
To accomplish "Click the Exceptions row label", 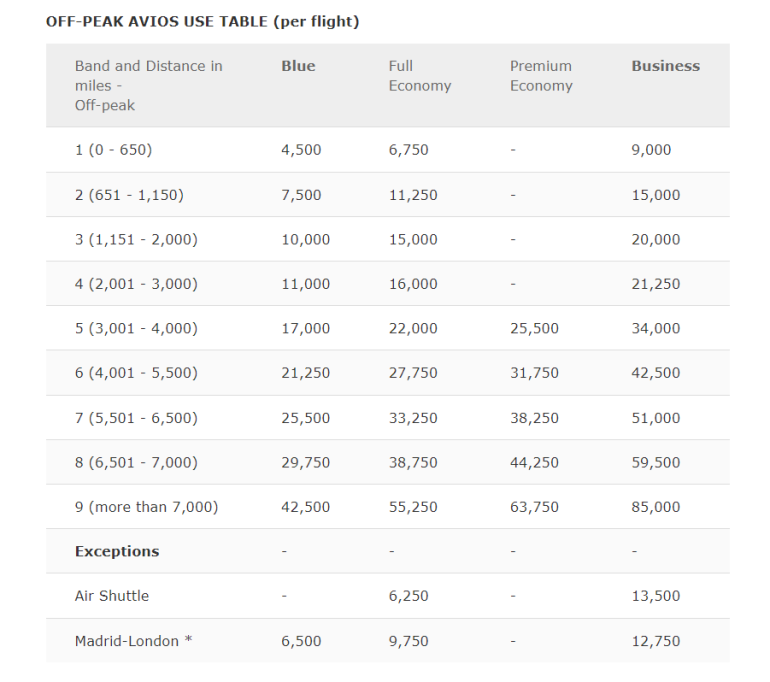I will tap(117, 551).
